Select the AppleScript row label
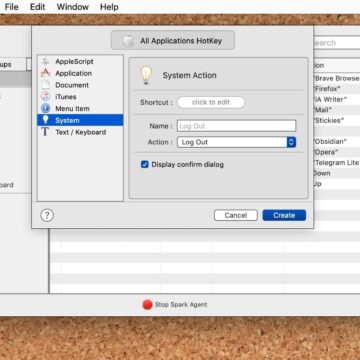 click(74, 61)
